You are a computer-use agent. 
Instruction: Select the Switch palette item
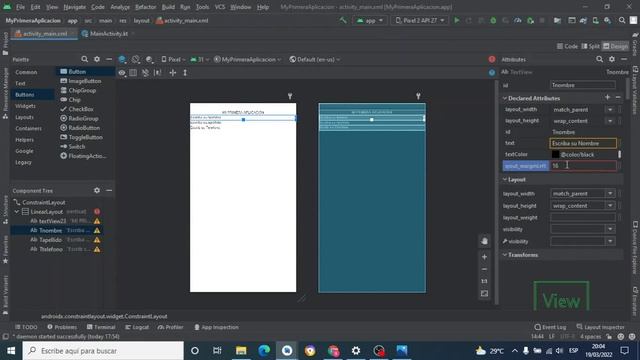tap(77, 147)
